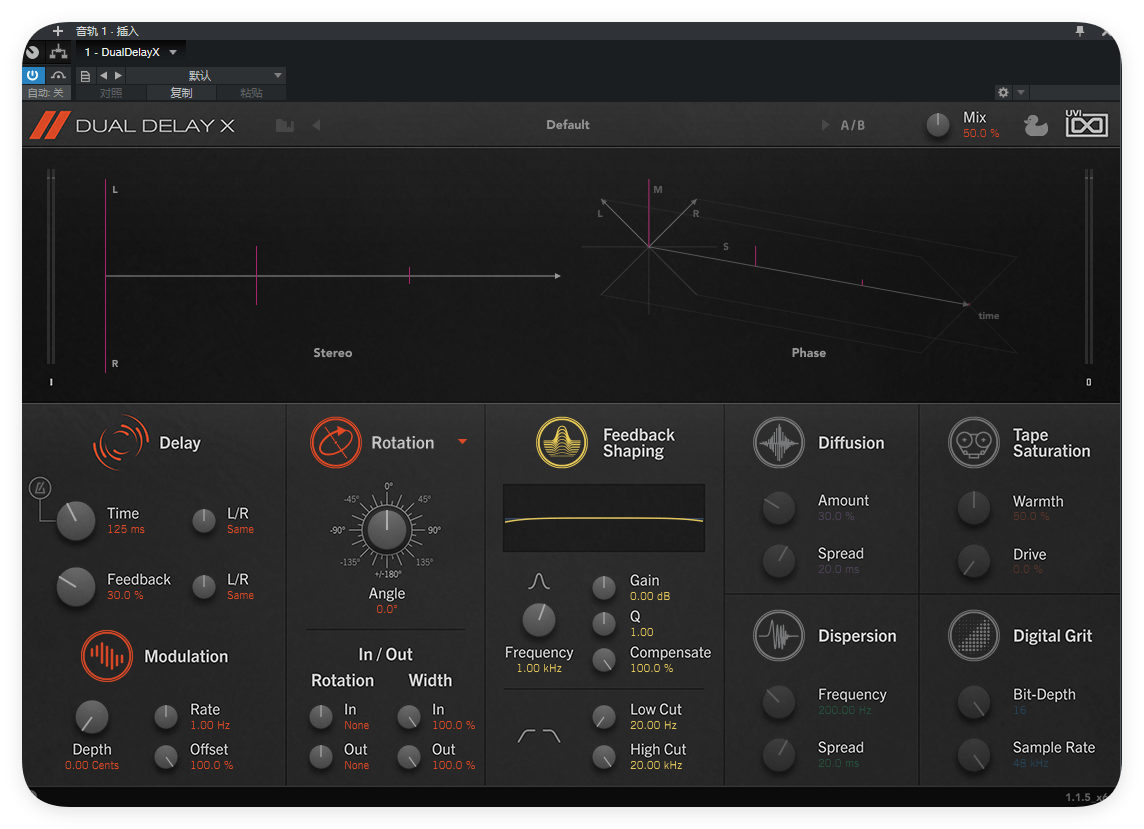The height and width of the screenshot is (829, 1144).
Task: Go to previous preset with left arrow
Action: pos(317,125)
